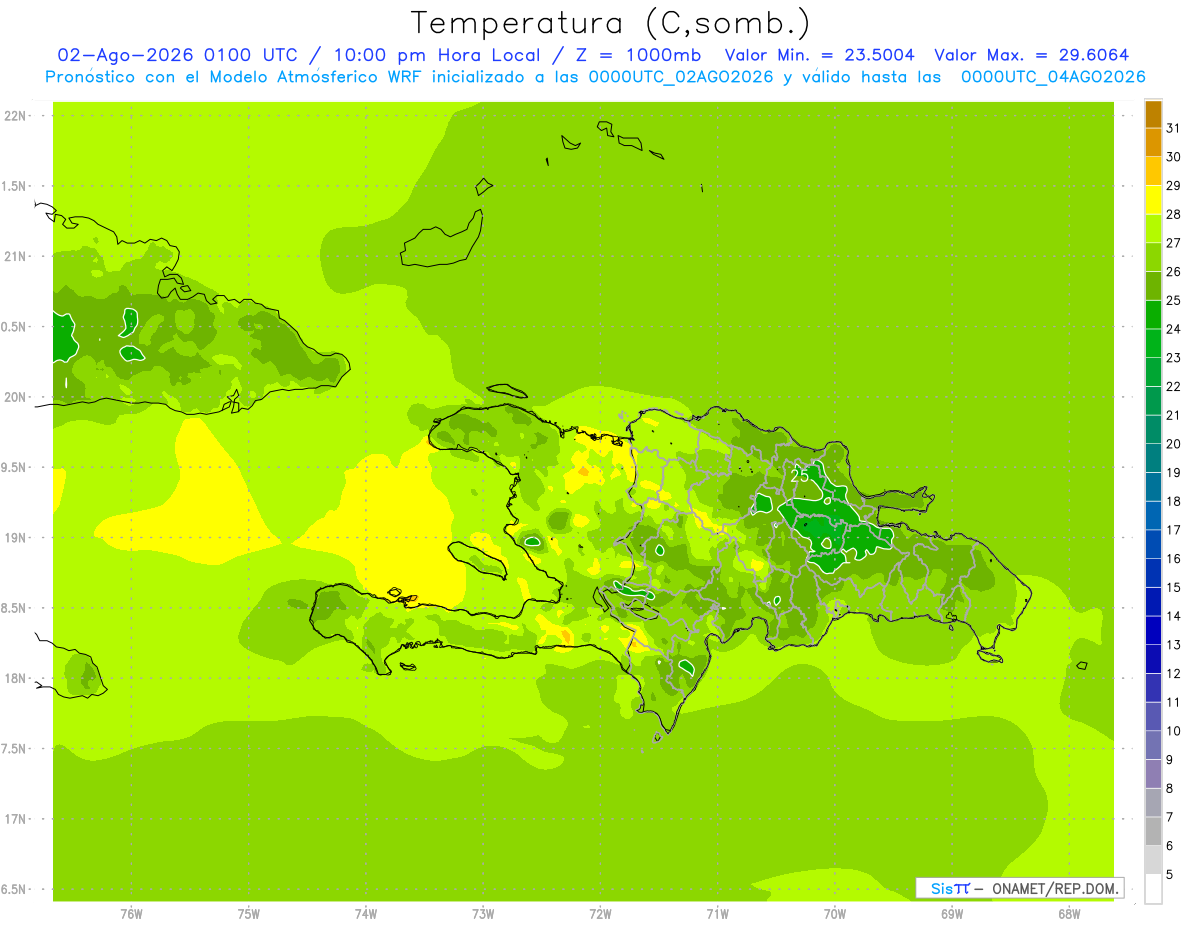Viewport: 1200px width, 927px height.
Task: Click the "76W" longitude axis label
Action: pyautogui.click(x=131, y=913)
